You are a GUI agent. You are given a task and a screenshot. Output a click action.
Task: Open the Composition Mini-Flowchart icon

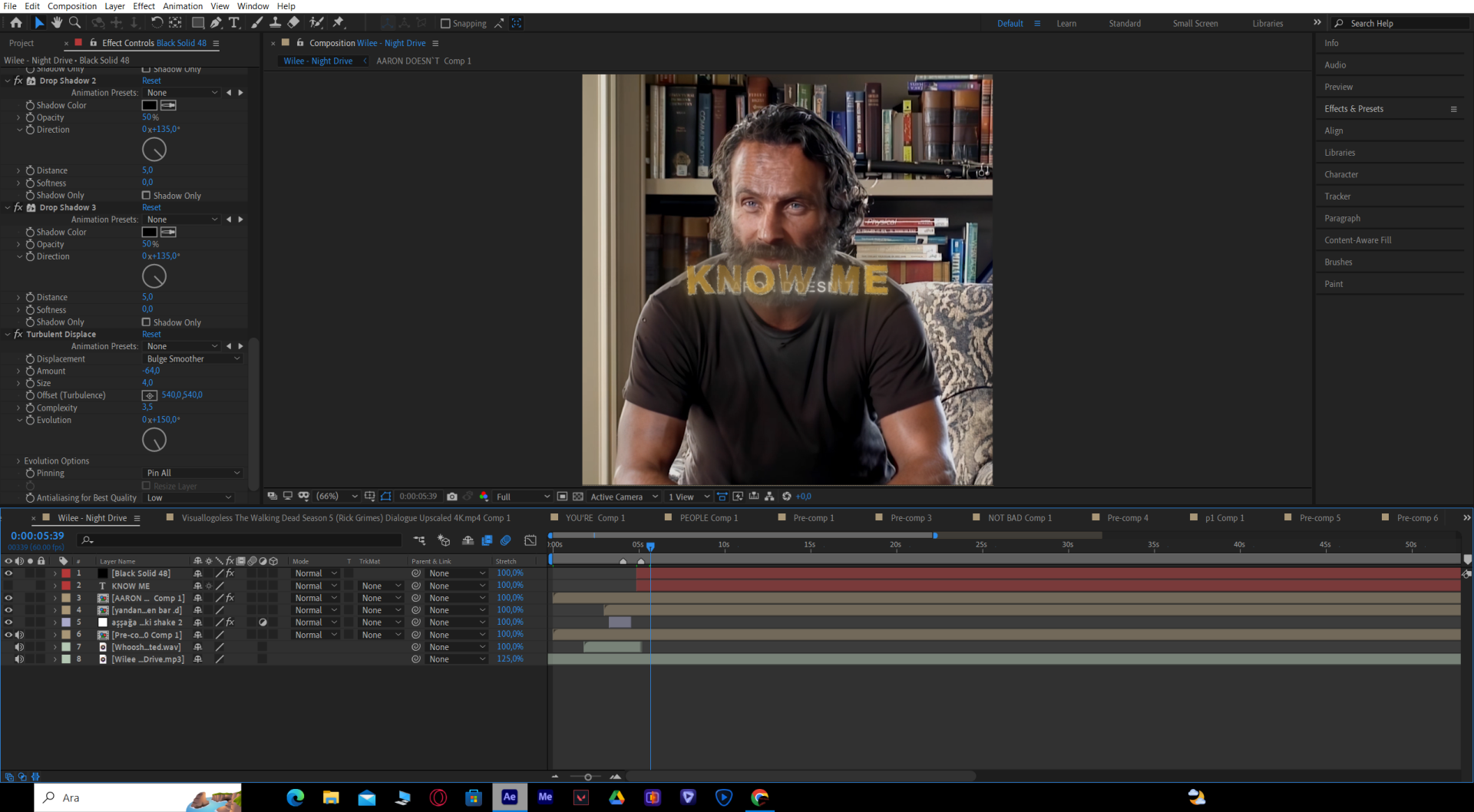click(x=419, y=540)
